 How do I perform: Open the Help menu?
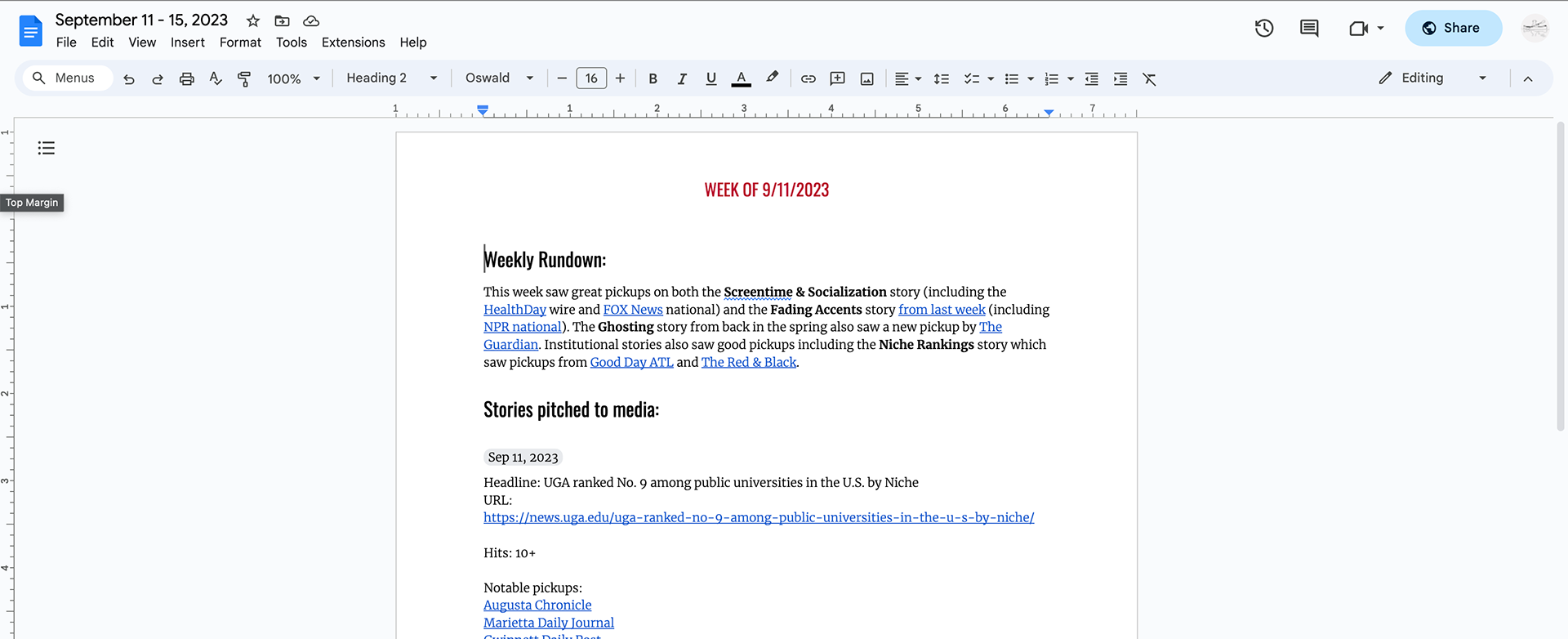pos(413,42)
